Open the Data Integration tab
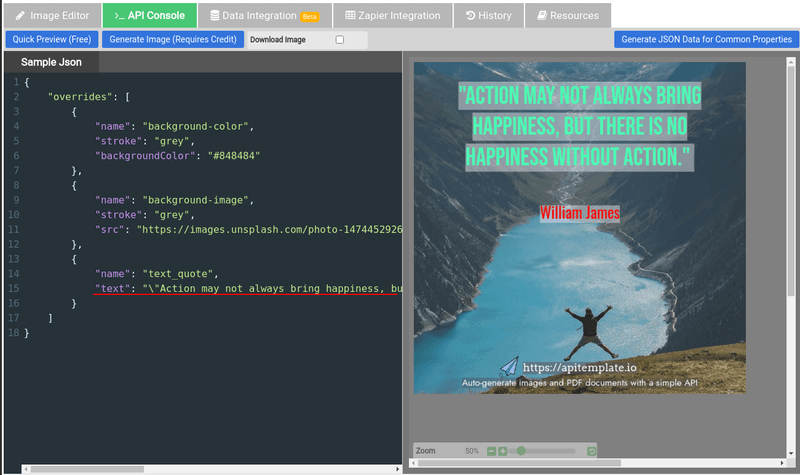 click(x=265, y=15)
